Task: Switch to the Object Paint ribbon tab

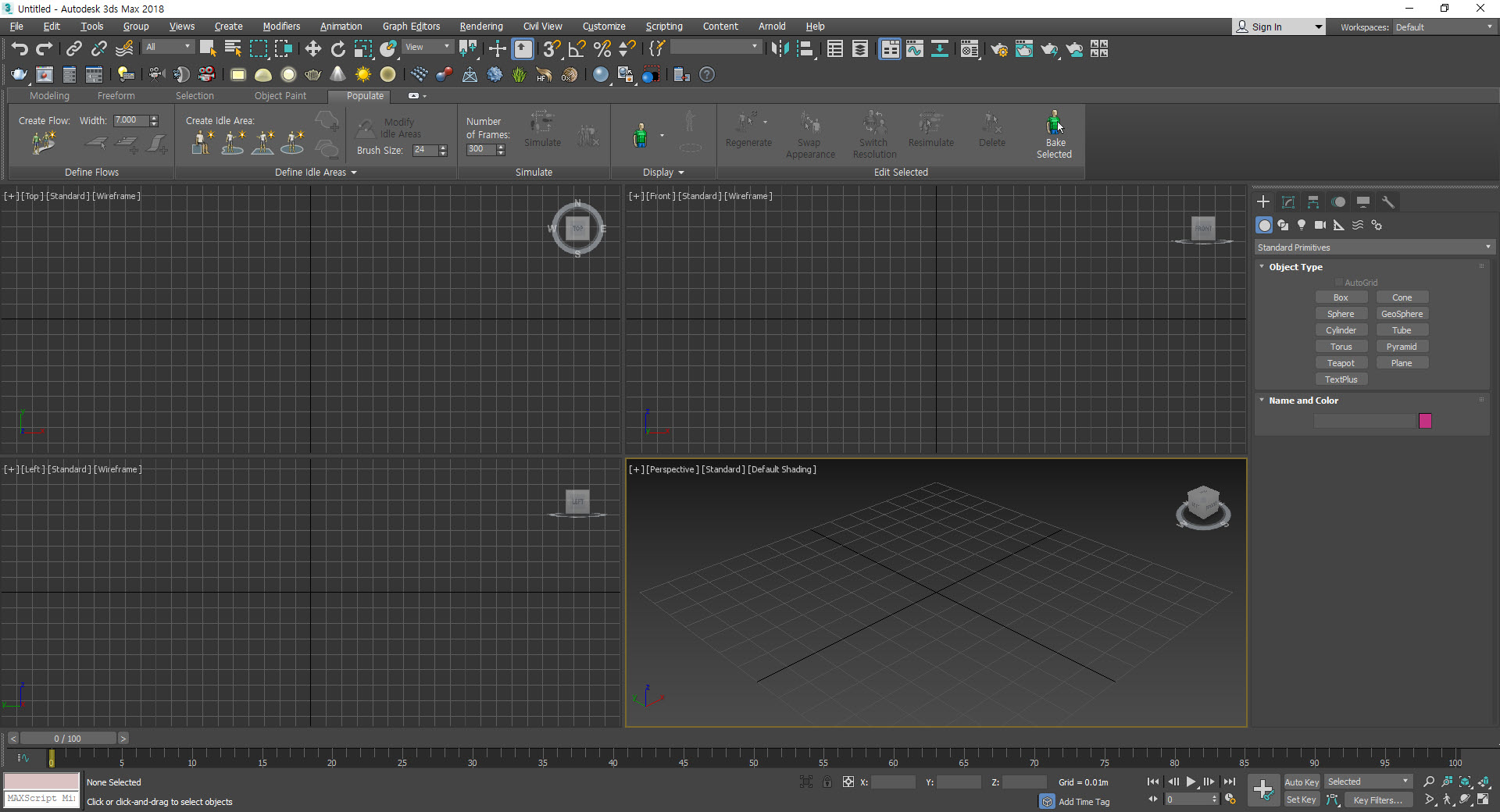Action: tap(280, 96)
